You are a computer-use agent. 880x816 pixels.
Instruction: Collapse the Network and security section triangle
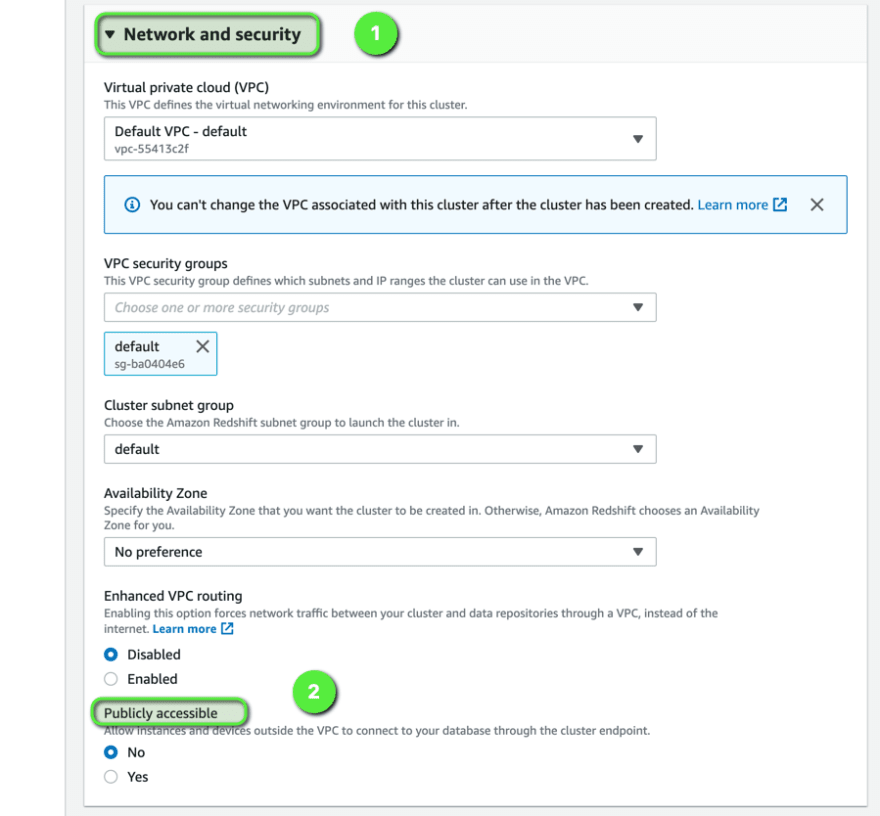click(110, 34)
